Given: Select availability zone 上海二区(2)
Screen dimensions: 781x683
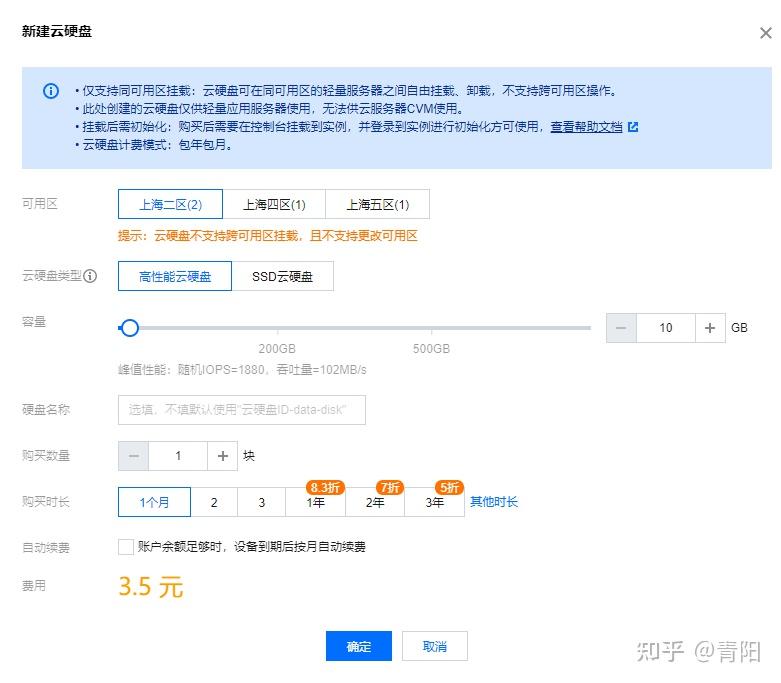Looking at the screenshot, I should pos(170,204).
